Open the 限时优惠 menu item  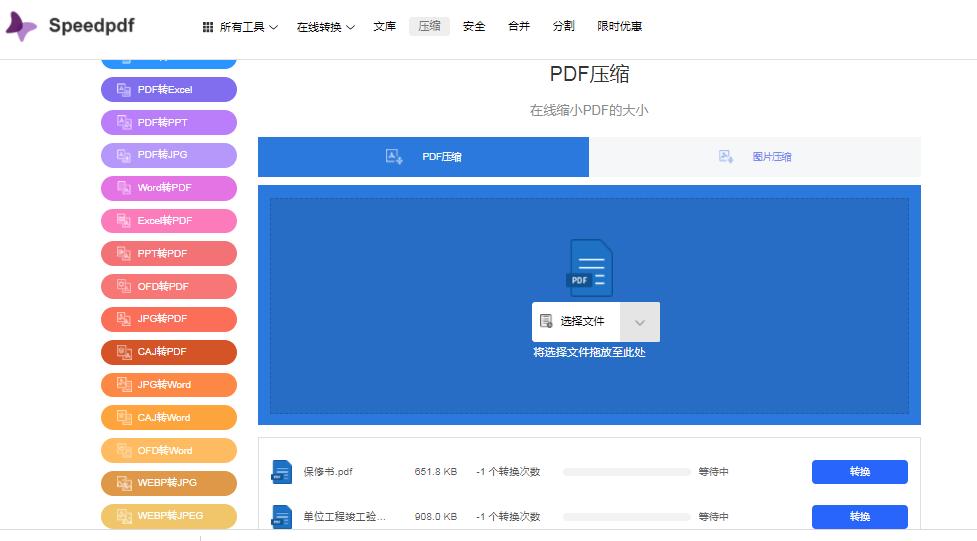[619, 26]
